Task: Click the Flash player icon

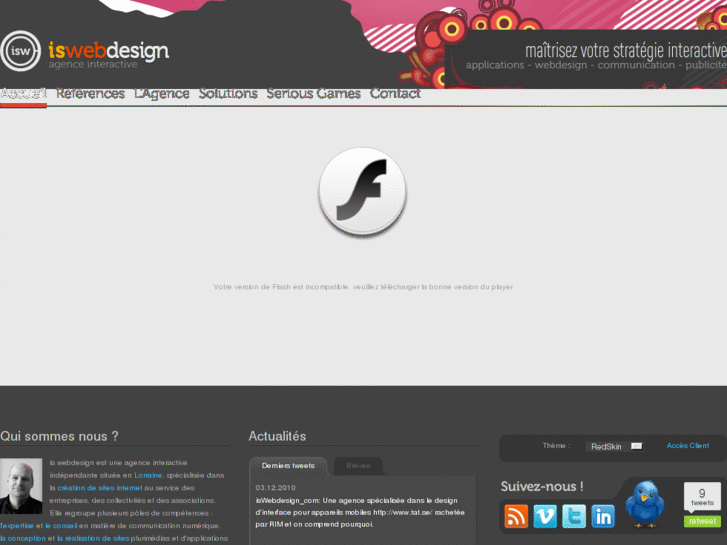Action: [363, 191]
